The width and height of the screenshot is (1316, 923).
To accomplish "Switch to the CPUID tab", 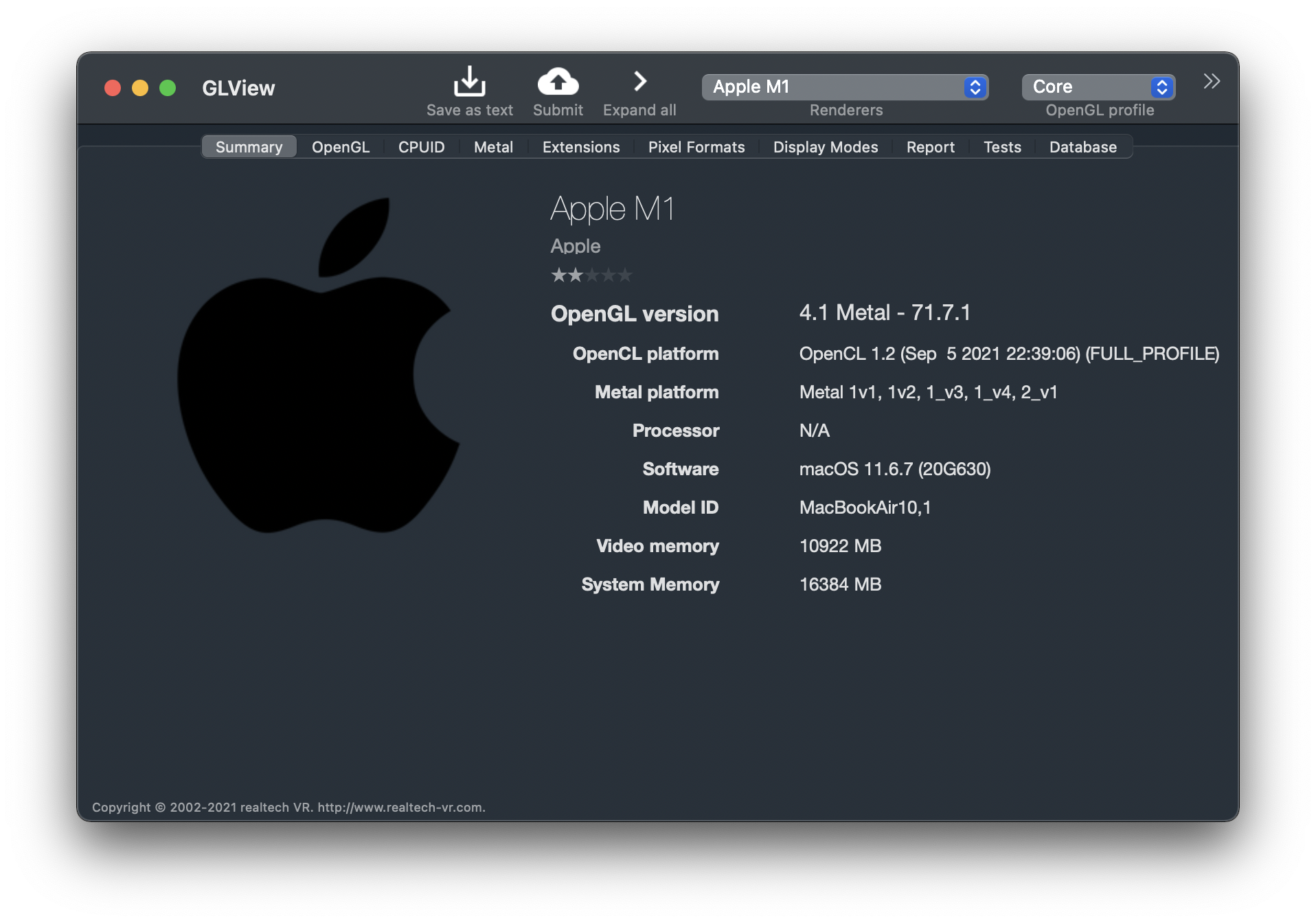I will [x=422, y=147].
